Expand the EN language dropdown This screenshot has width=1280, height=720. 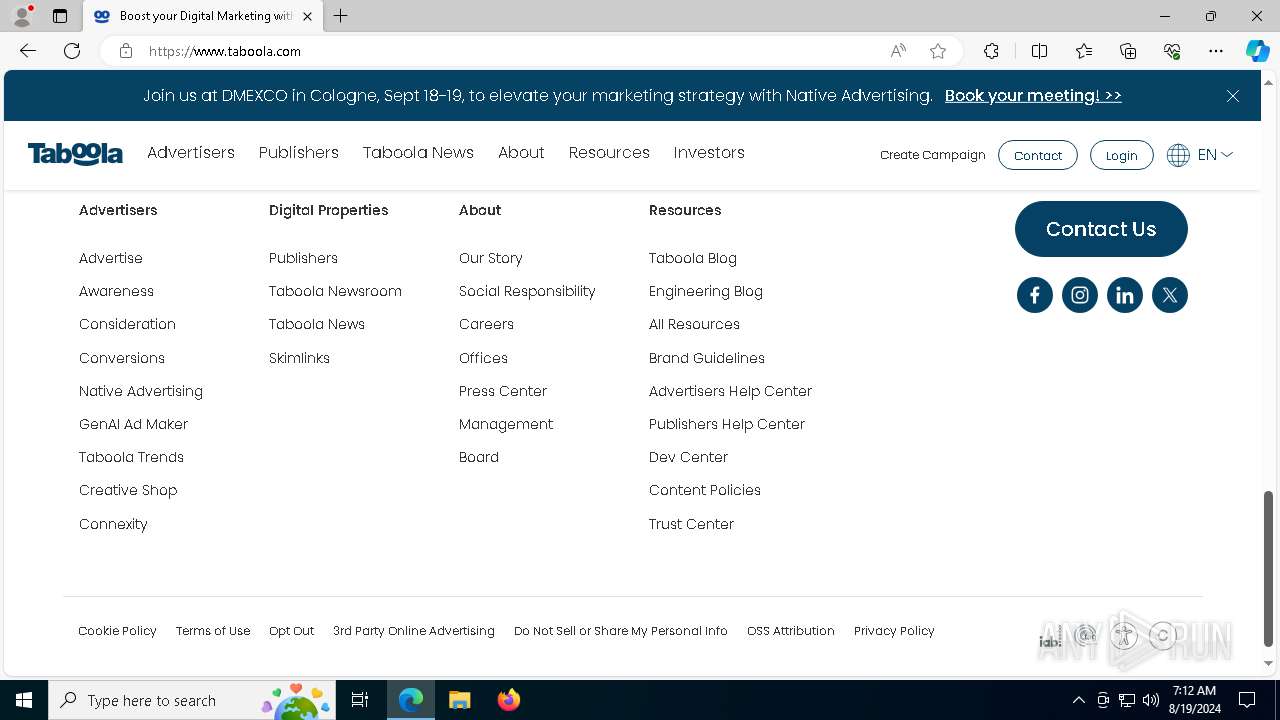pos(1215,155)
